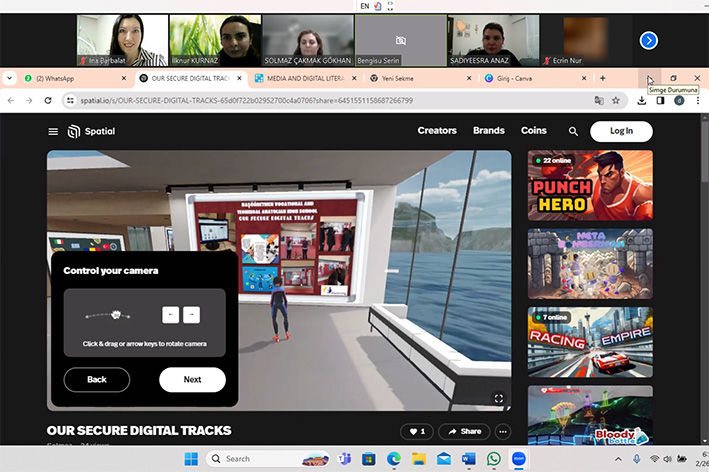This screenshot has width=709, height=472.
Task: Bookmark this page with the star icon
Action: click(616, 100)
